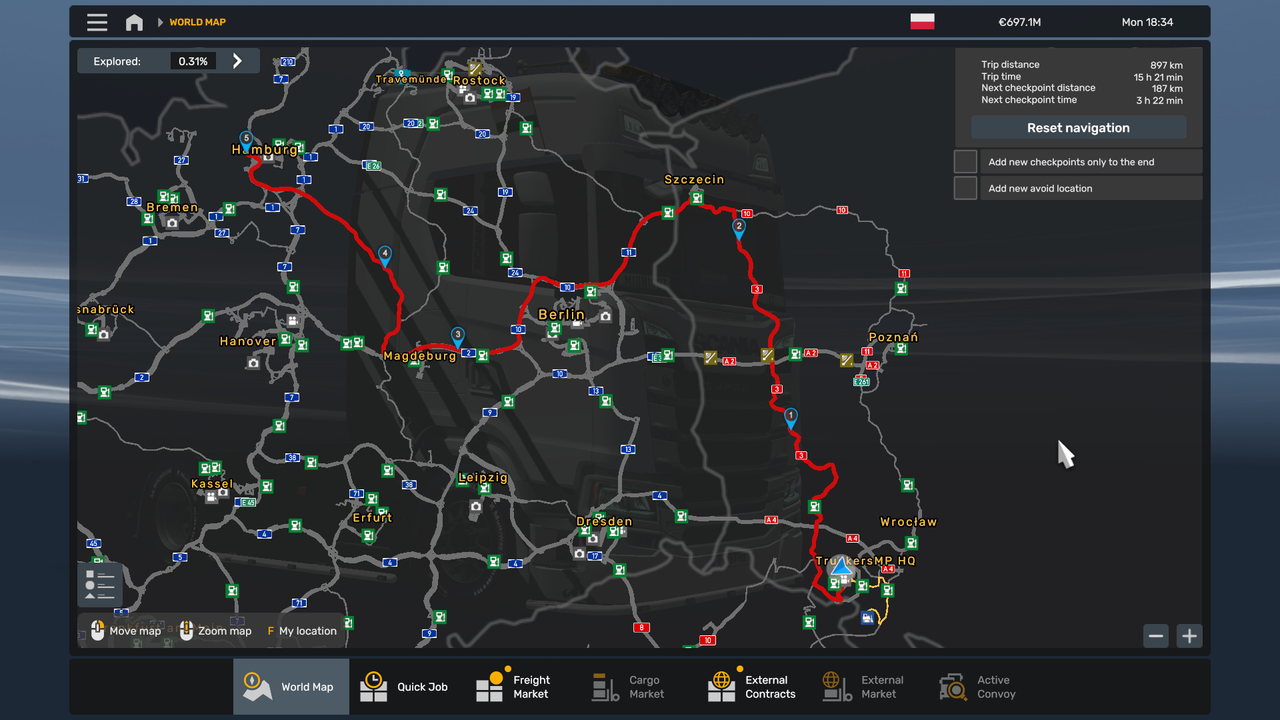This screenshot has height=720, width=1280.
Task: Click the Trip distance 897 km value
Action: pyautogui.click(x=1166, y=65)
